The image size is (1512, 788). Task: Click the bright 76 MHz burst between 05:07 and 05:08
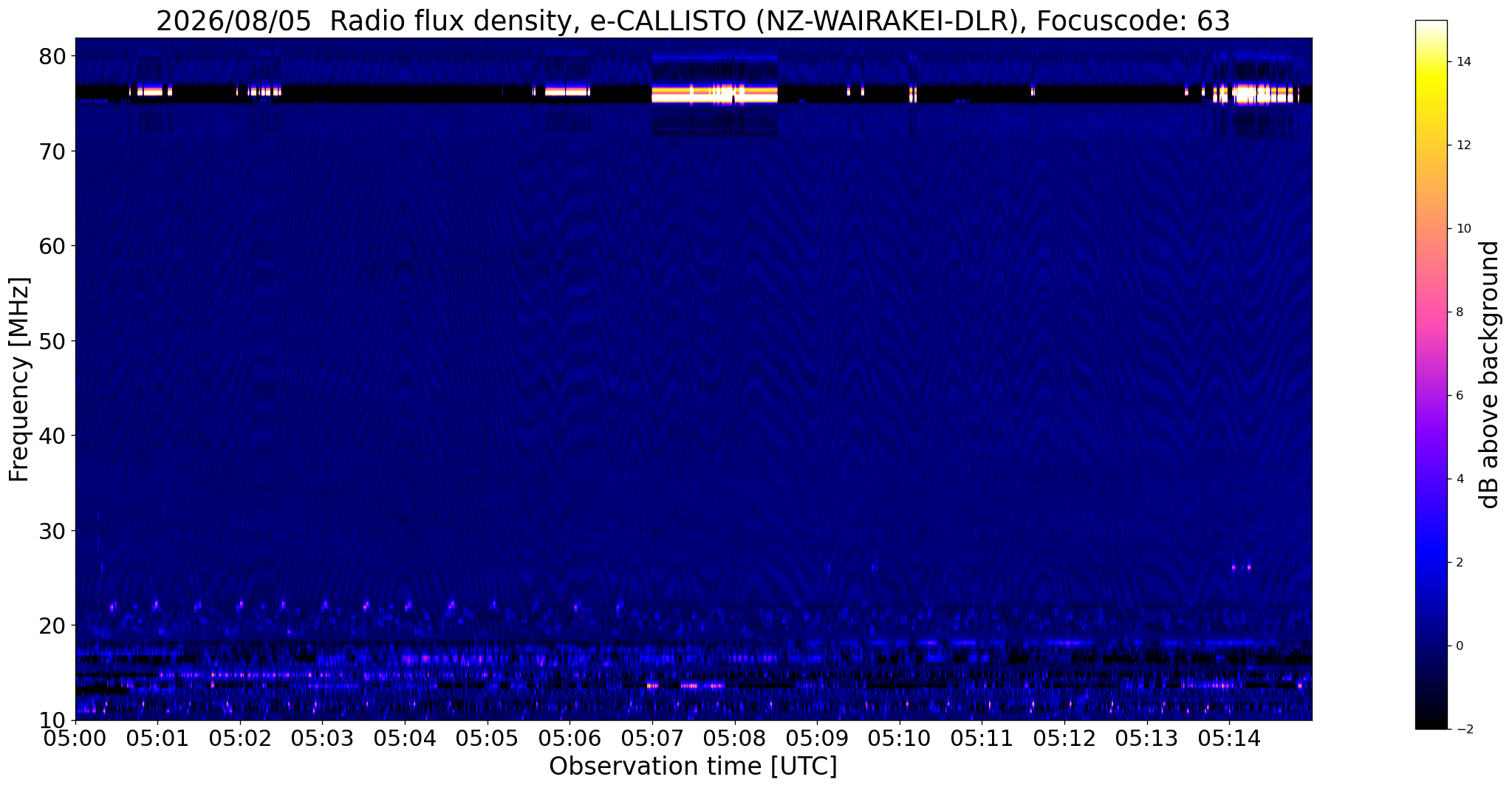coord(714,94)
